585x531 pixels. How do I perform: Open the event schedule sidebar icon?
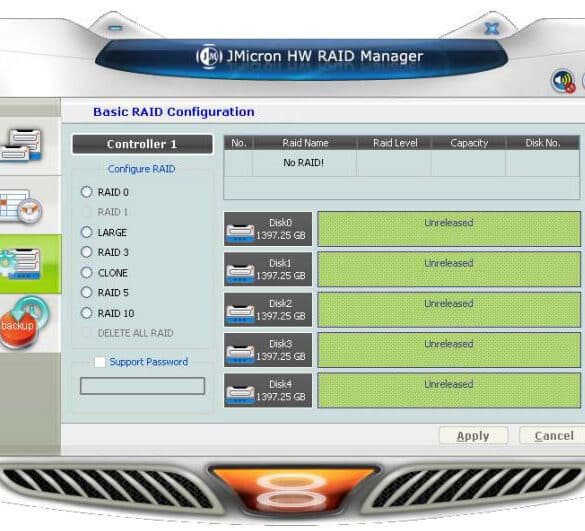pyautogui.click(x=21, y=206)
